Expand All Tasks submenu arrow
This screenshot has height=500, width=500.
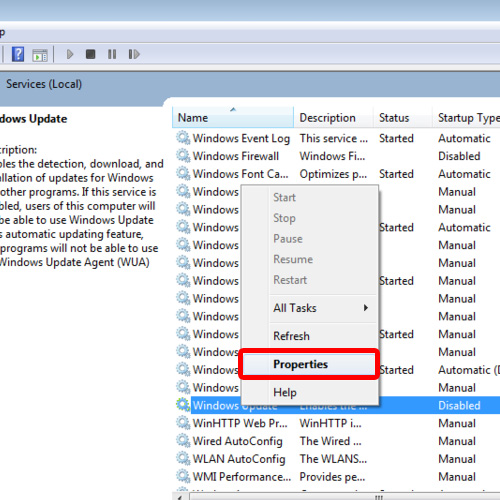pyautogui.click(x=366, y=308)
